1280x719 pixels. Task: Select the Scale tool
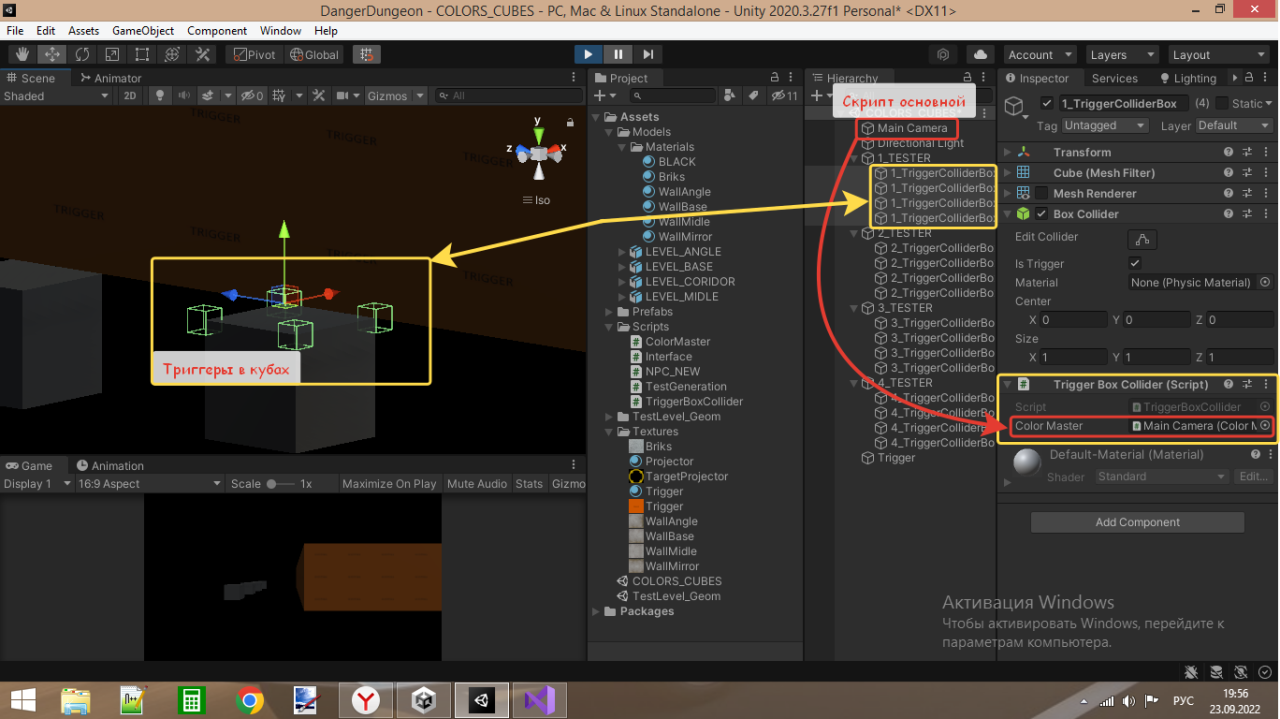pos(112,55)
